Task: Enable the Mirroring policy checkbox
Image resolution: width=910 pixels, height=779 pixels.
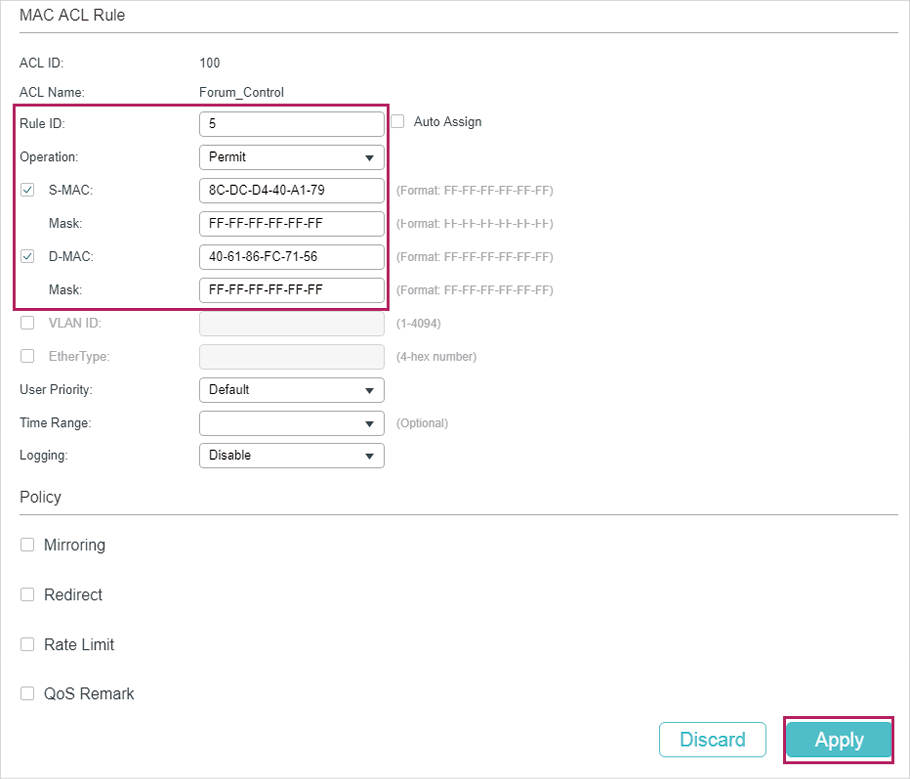Action: pyautogui.click(x=28, y=545)
